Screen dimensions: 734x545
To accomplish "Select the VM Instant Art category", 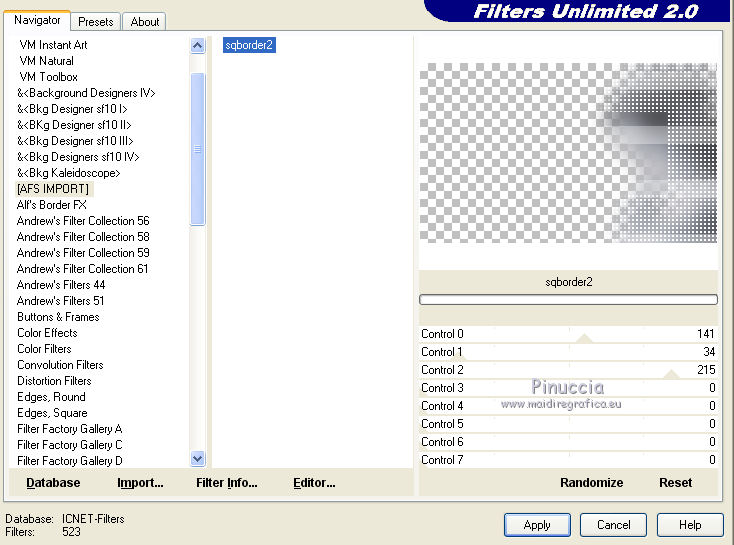I will (x=53, y=45).
